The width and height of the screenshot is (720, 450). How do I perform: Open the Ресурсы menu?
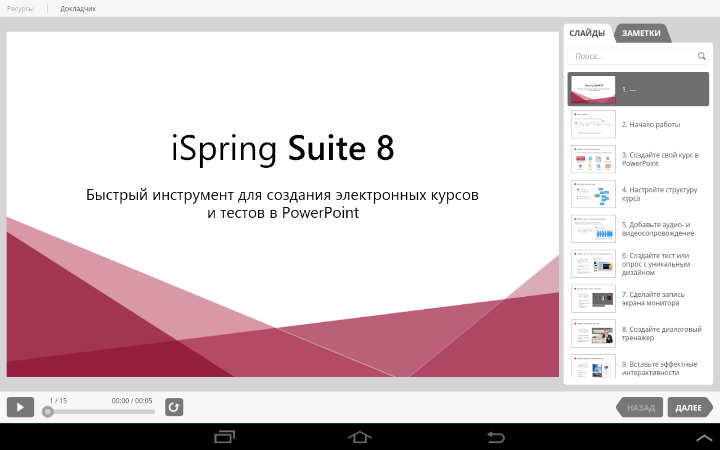[20, 8]
